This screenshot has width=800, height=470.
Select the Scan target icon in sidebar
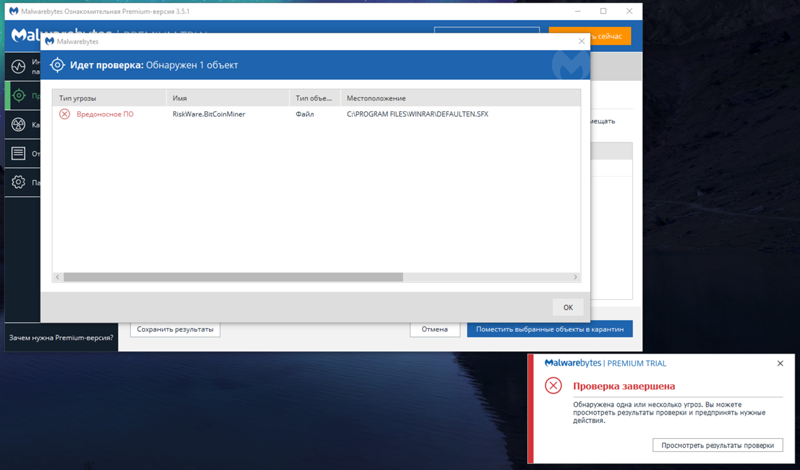[x=19, y=95]
